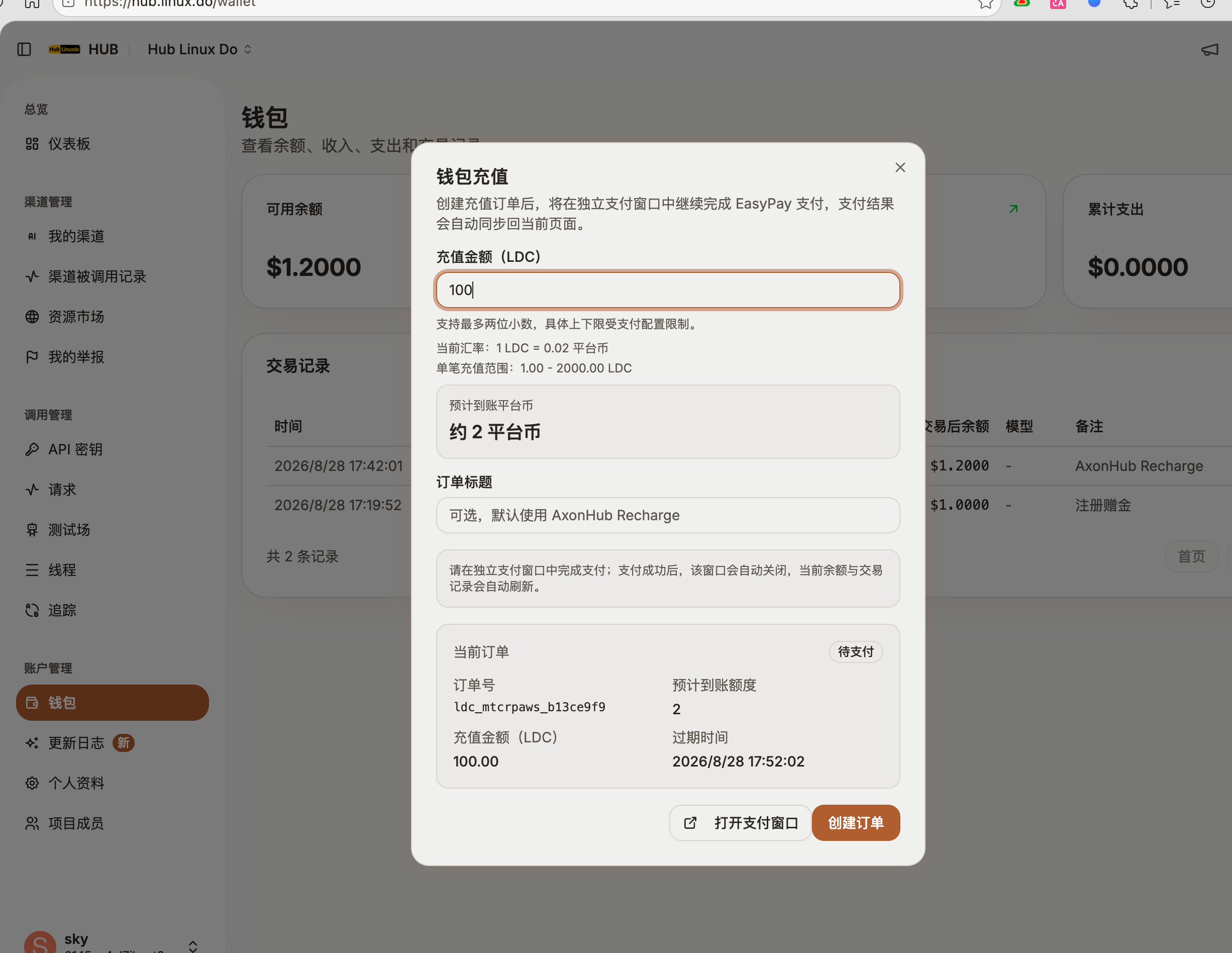The width and height of the screenshot is (1232, 953).
Task: Click the 待支付 status badge
Action: (x=856, y=652)
